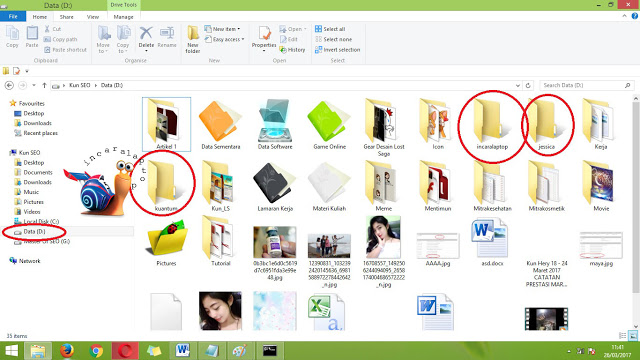Open Quick Access Toolbar customize arrow
This screenshot has width=640, height=360.
27,71
